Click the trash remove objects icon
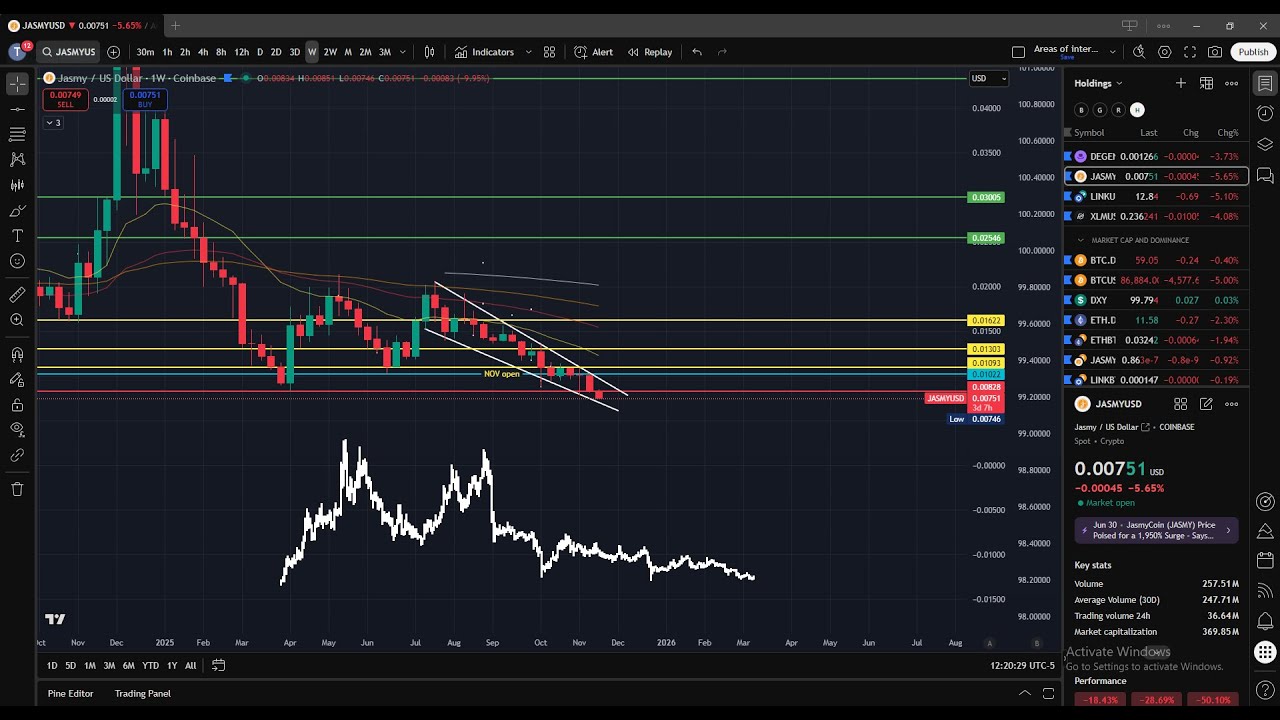Image resolution: width=1280 pixels, height=720 pixels. pos(17,489)
